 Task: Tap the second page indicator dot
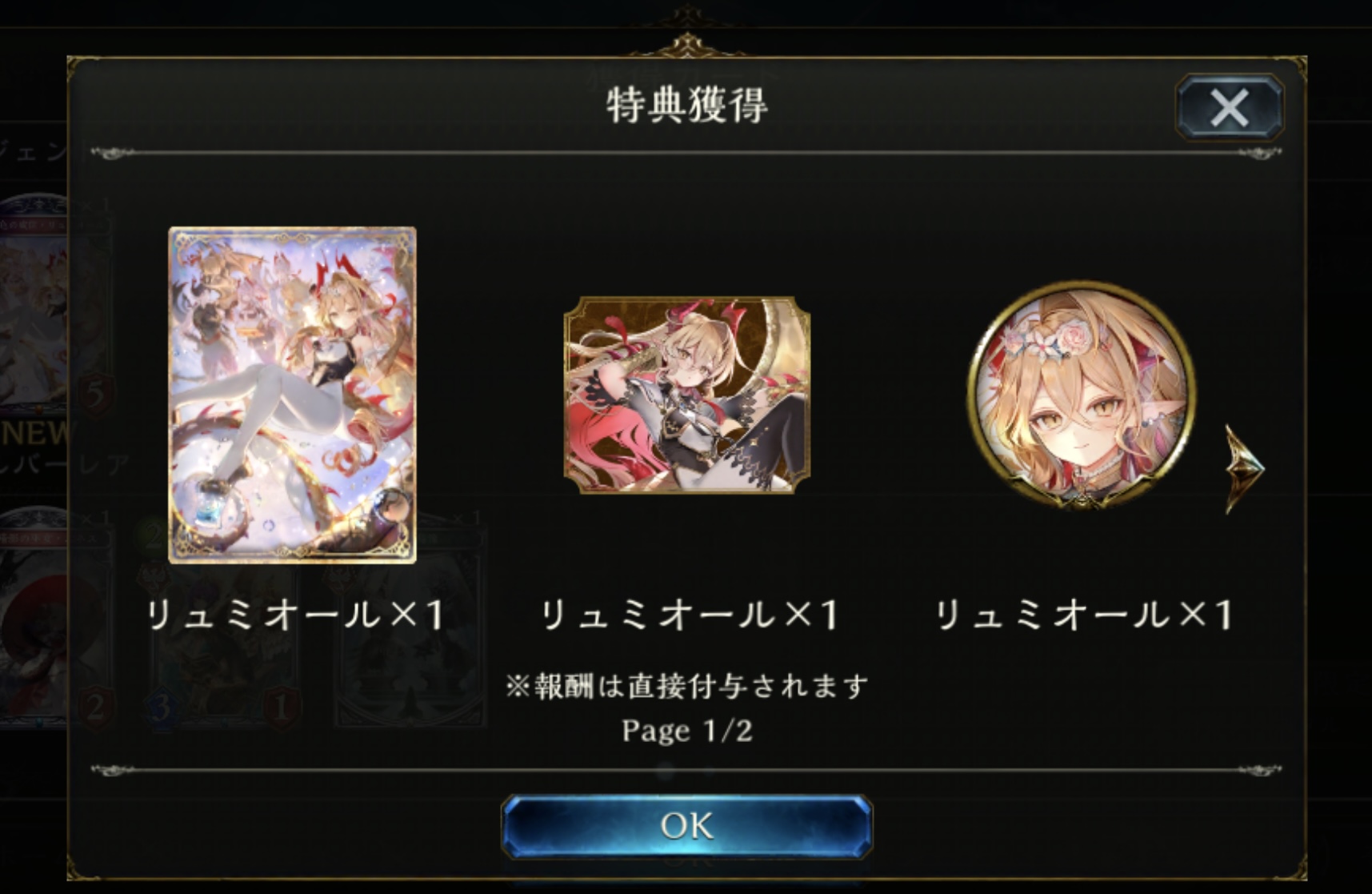point(709,772)
